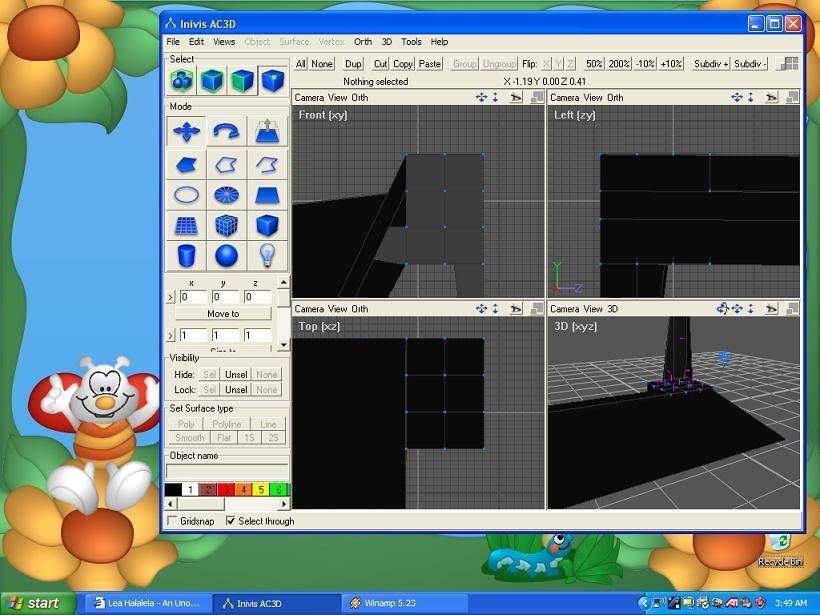This screenshot has width=820, height=615.
Task: Click the Paste button
Action: (429, 64)
